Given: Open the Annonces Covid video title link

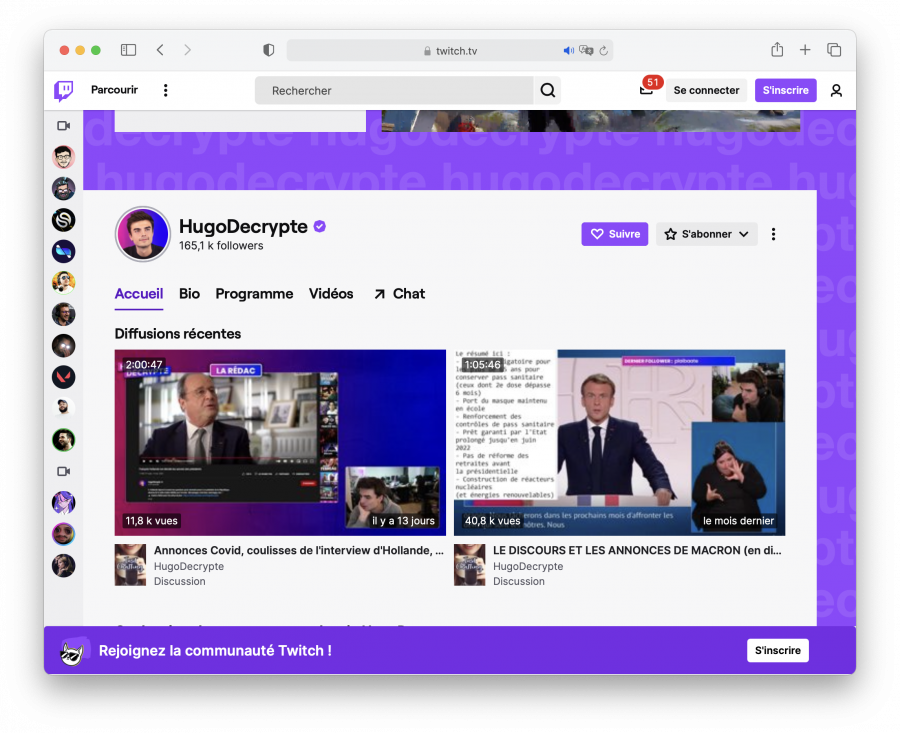Looking at the screenshot, I should click(x=298, y=550).
